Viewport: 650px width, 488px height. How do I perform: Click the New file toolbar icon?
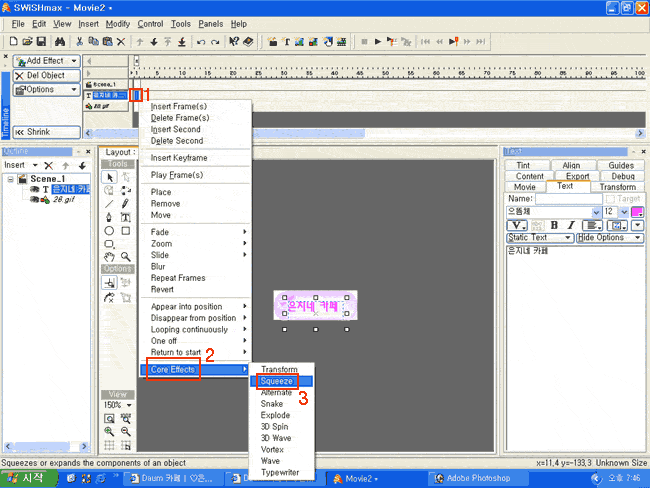14,41
